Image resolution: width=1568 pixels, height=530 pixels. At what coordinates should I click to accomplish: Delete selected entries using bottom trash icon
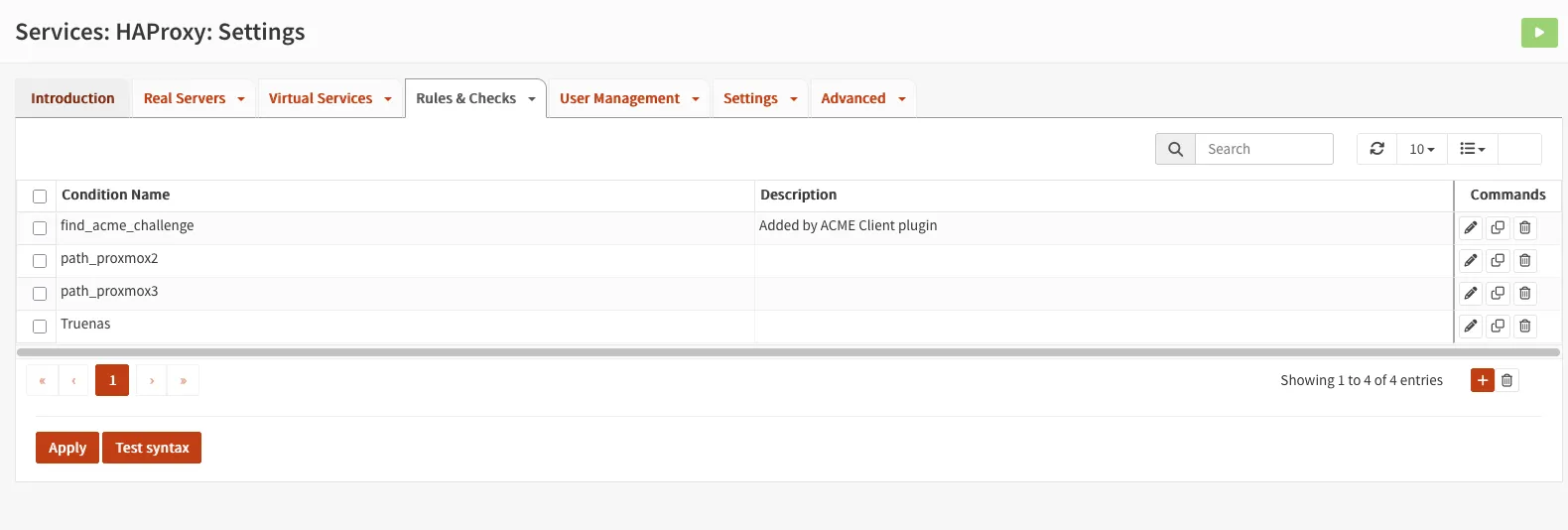point(1507,380)
